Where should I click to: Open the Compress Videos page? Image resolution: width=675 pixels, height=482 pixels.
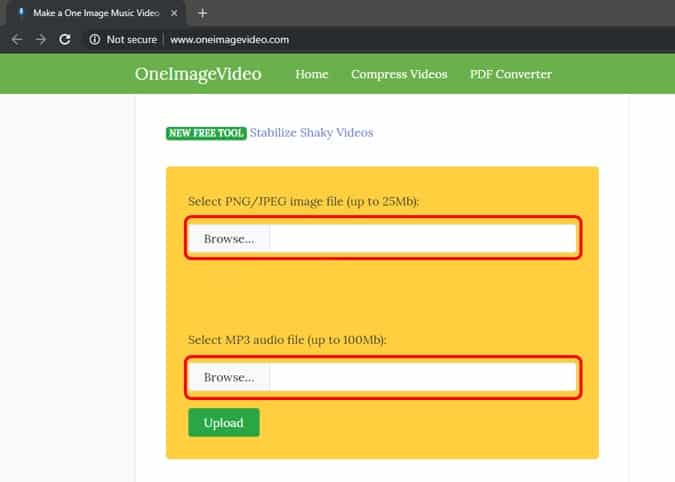coord(398,74)
